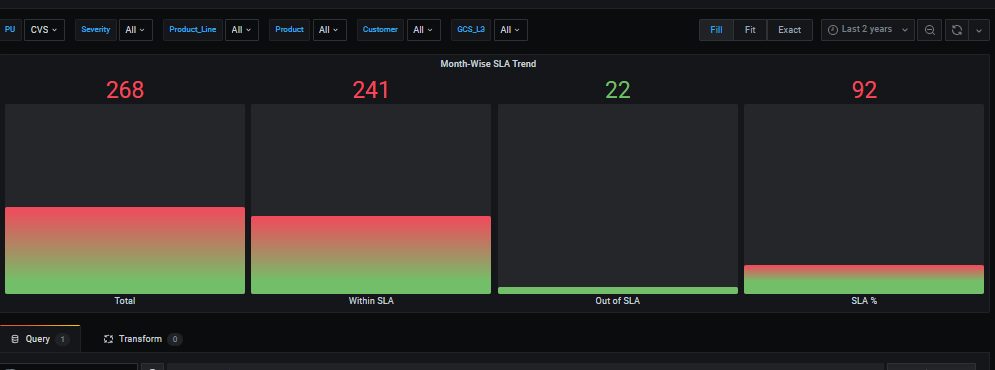Select the Exact view mode

[789, 30]
